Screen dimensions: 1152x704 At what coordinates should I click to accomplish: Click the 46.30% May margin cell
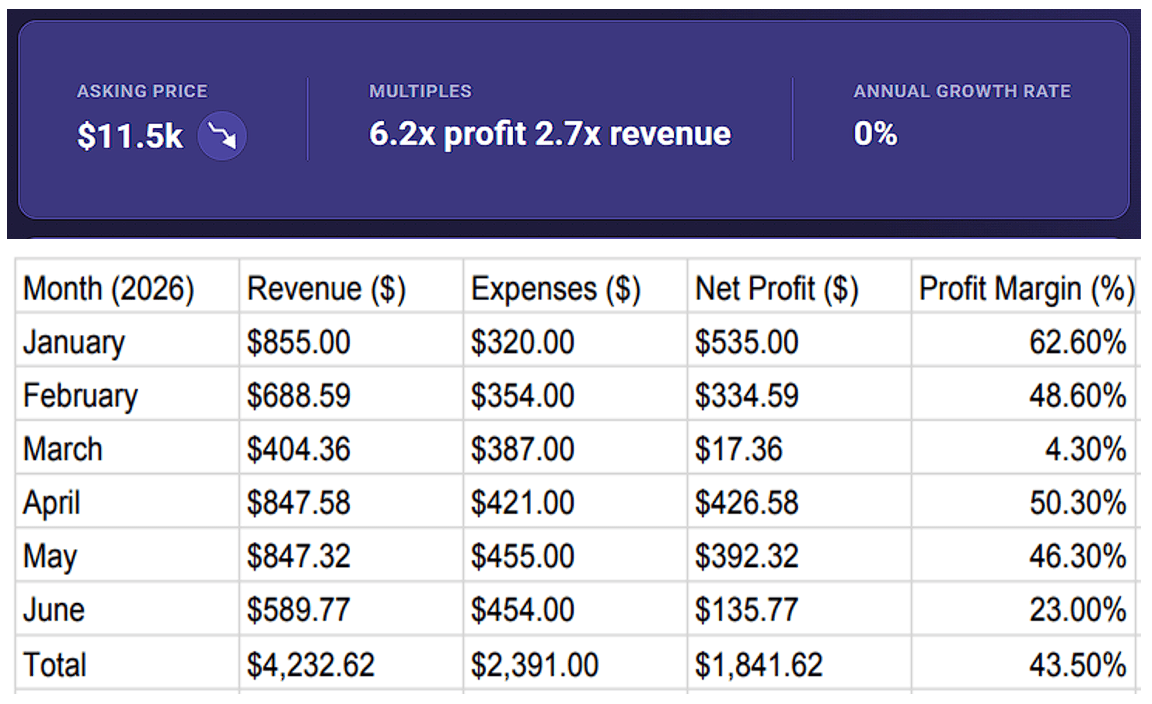coord(1024,556)
